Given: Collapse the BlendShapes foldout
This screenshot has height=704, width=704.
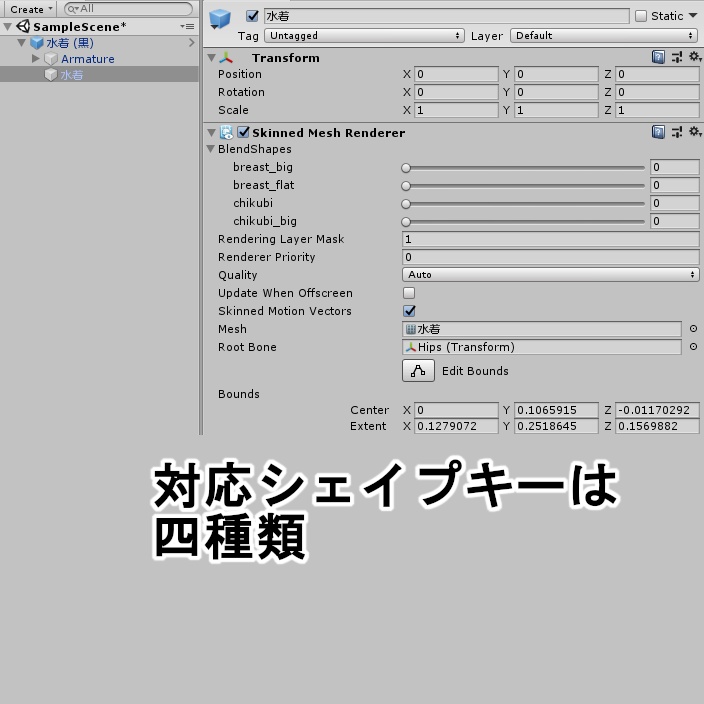Looking at the screenshot, I should 211,149.
